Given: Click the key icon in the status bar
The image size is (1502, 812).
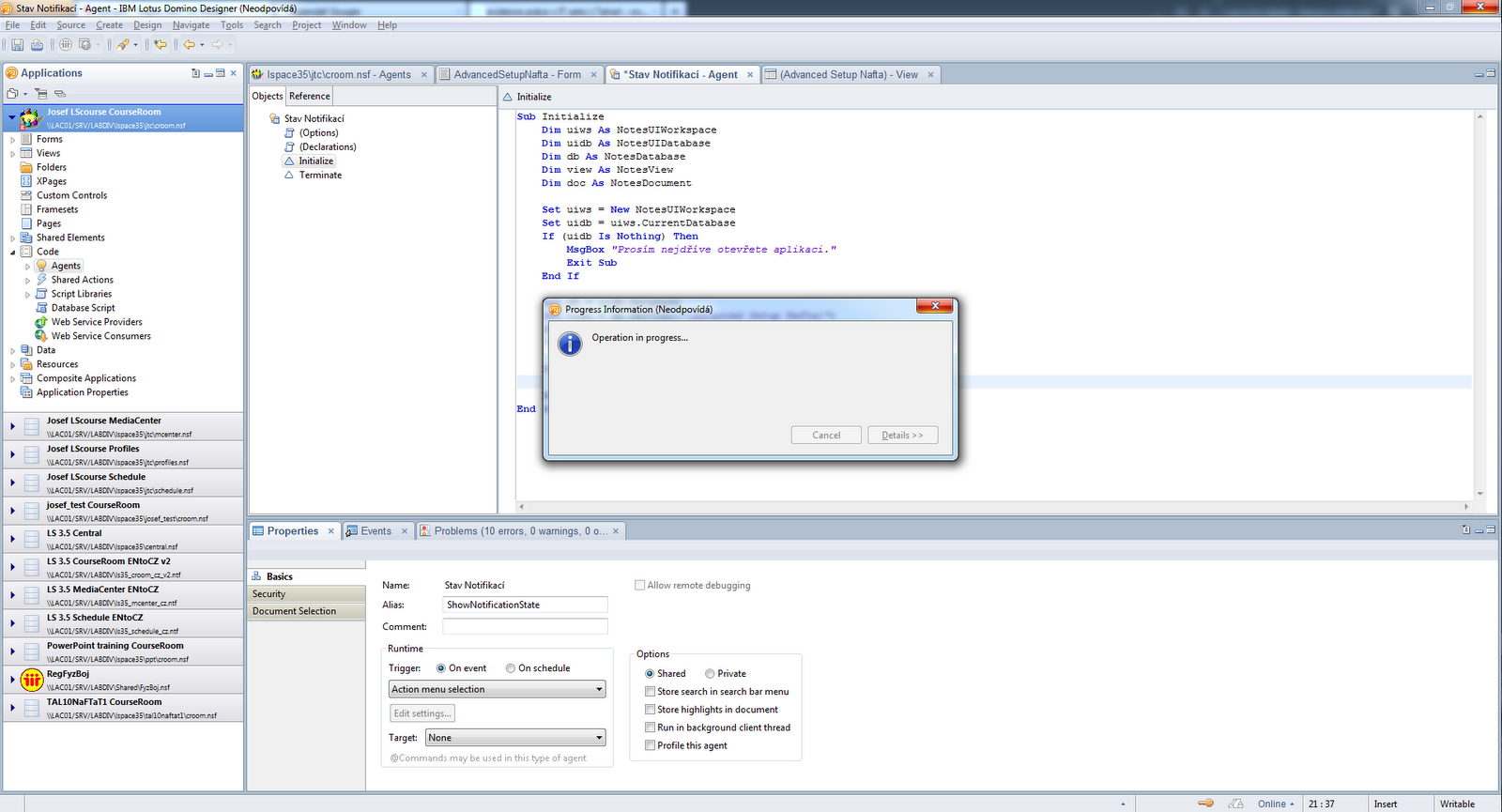Looking at the screenshot, I should click(1206, 804).
